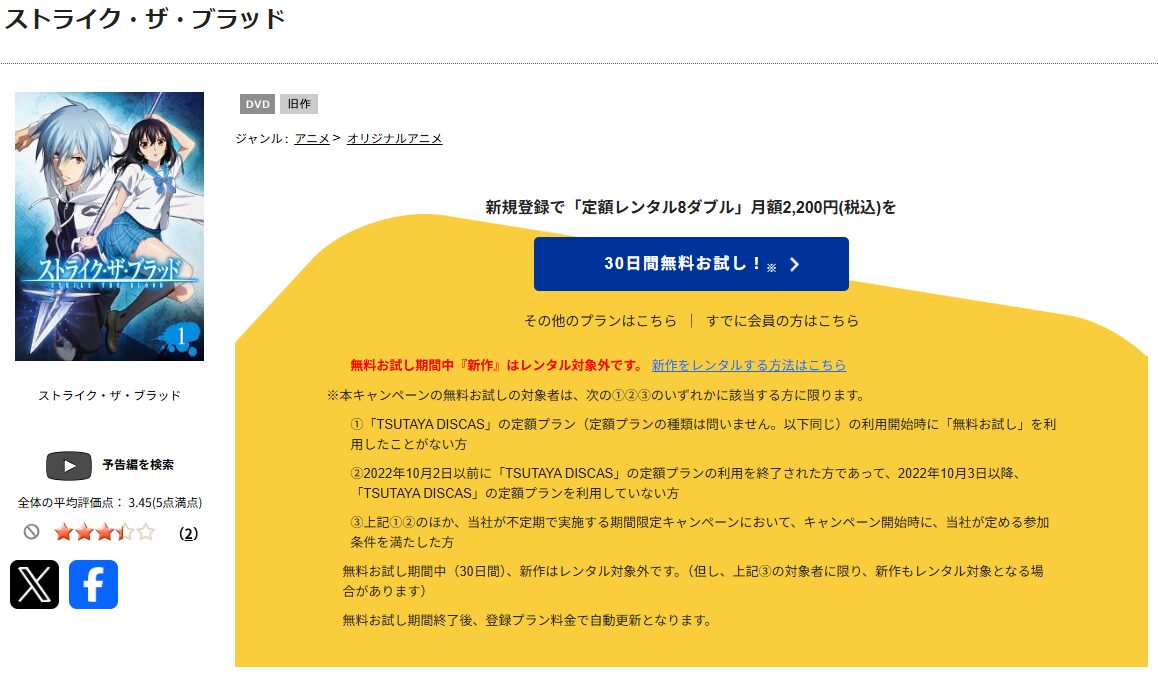Click the ジャンル label

262,138
